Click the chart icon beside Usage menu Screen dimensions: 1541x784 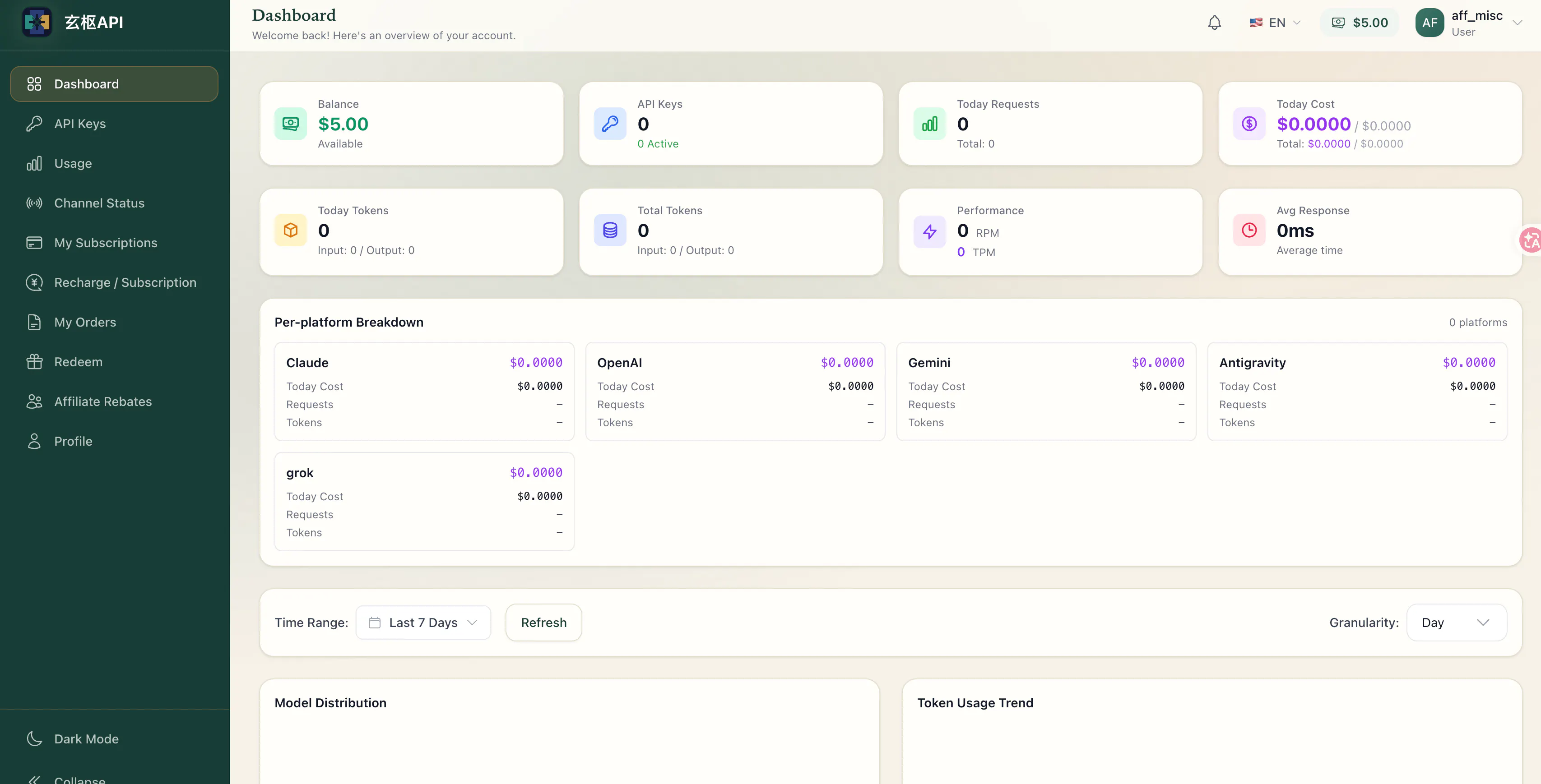(34, 163)
